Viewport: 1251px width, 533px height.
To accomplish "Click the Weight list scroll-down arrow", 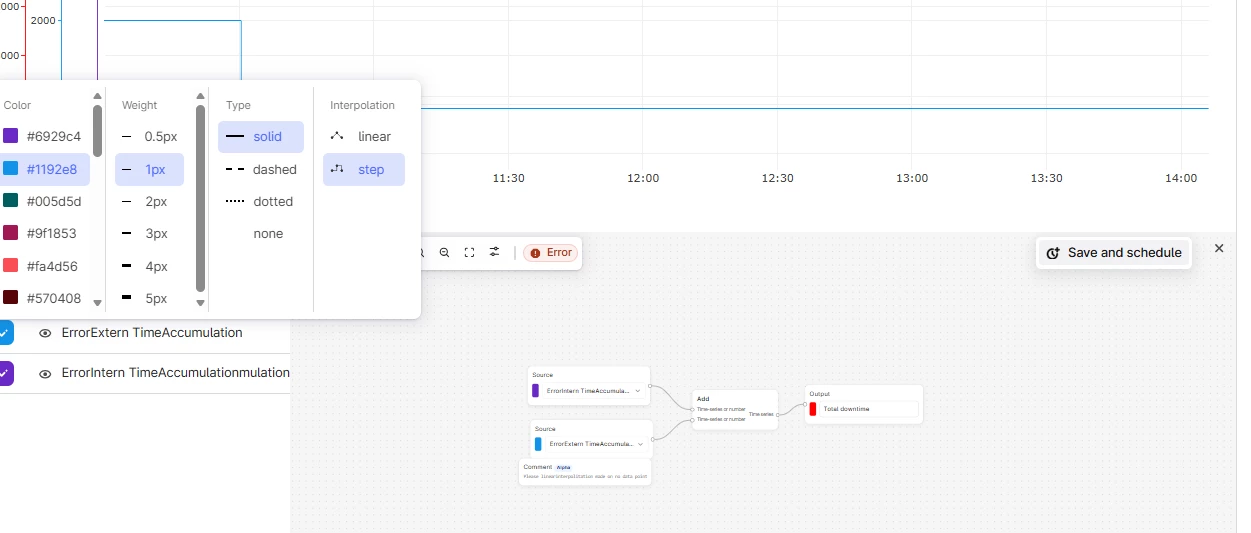I will point(200,302).
